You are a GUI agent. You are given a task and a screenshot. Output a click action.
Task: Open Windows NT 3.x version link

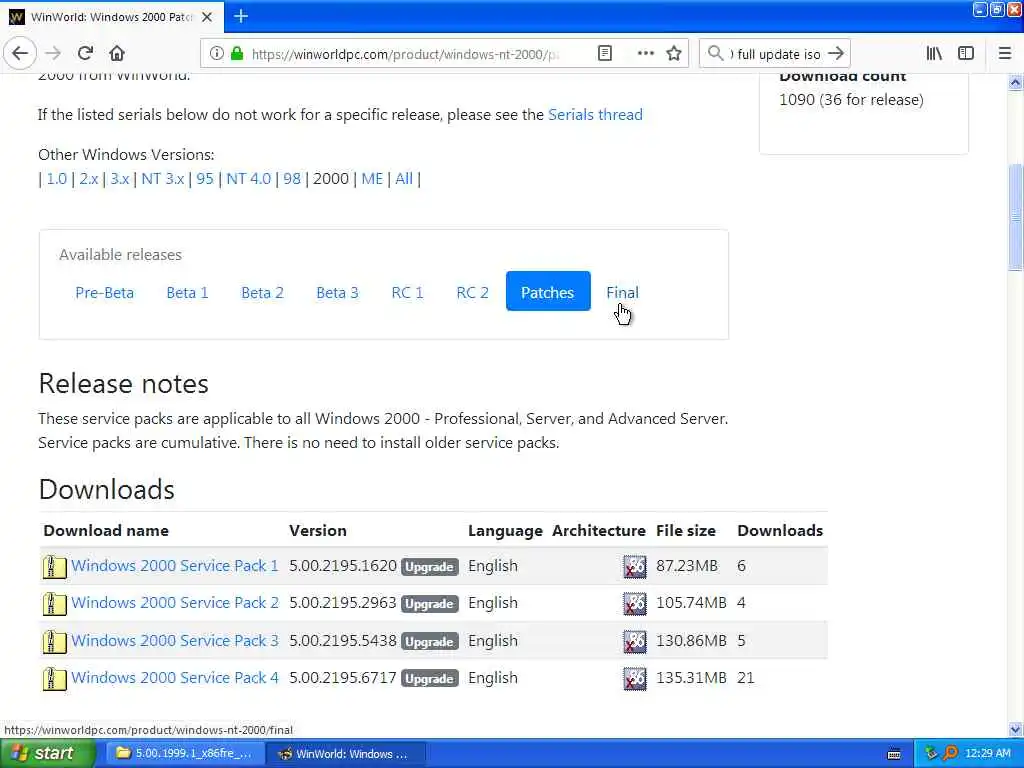click(163, 178)
